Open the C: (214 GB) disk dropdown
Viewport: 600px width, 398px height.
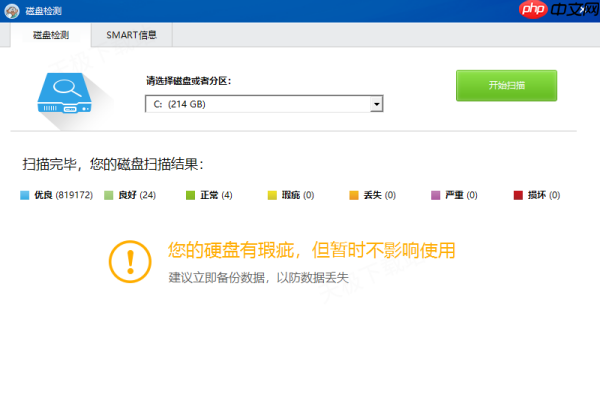pyautogui.click(x=264, y=104)
